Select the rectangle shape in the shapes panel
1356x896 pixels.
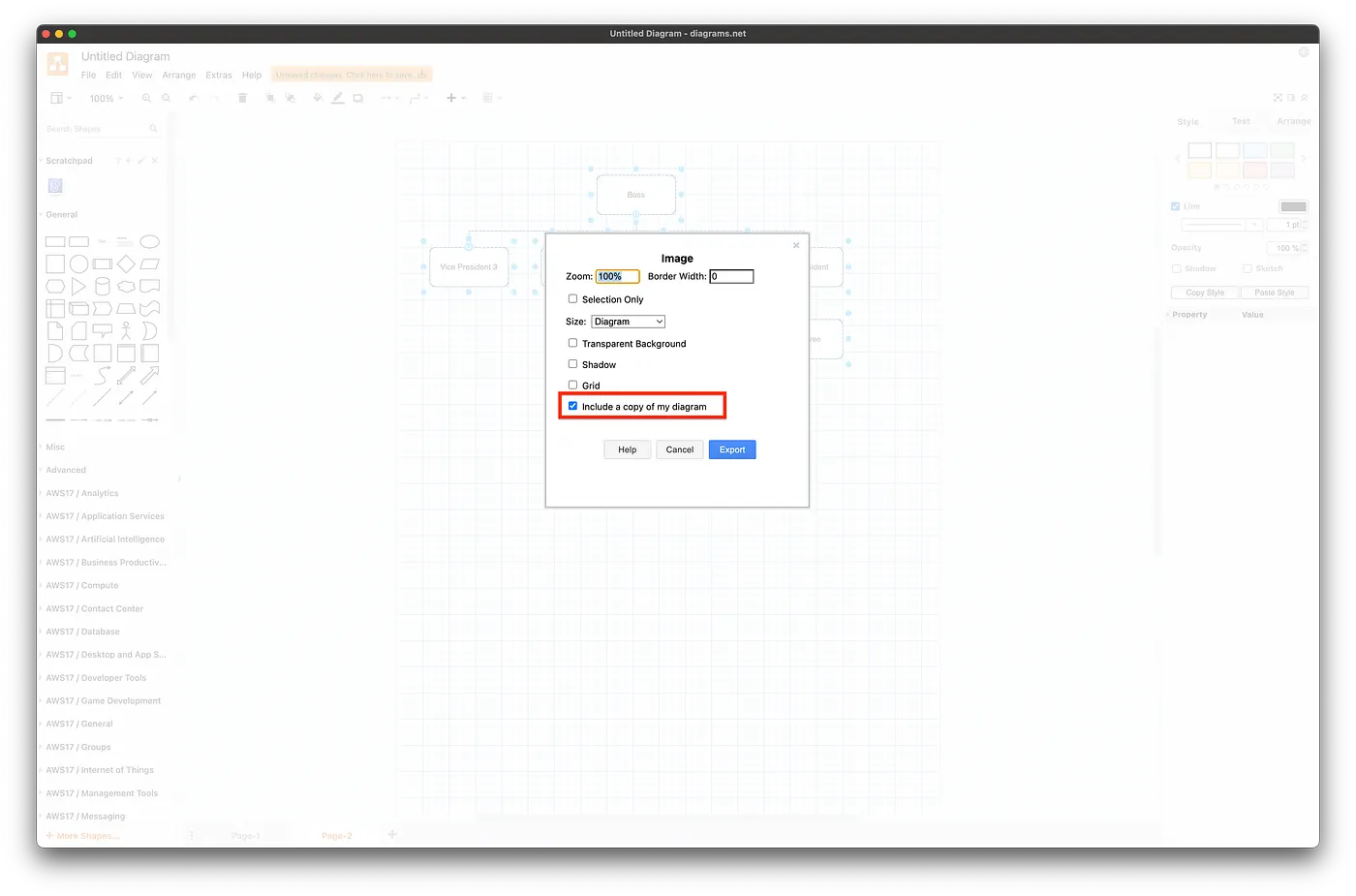pyautogui.click(x=54, y=240)
